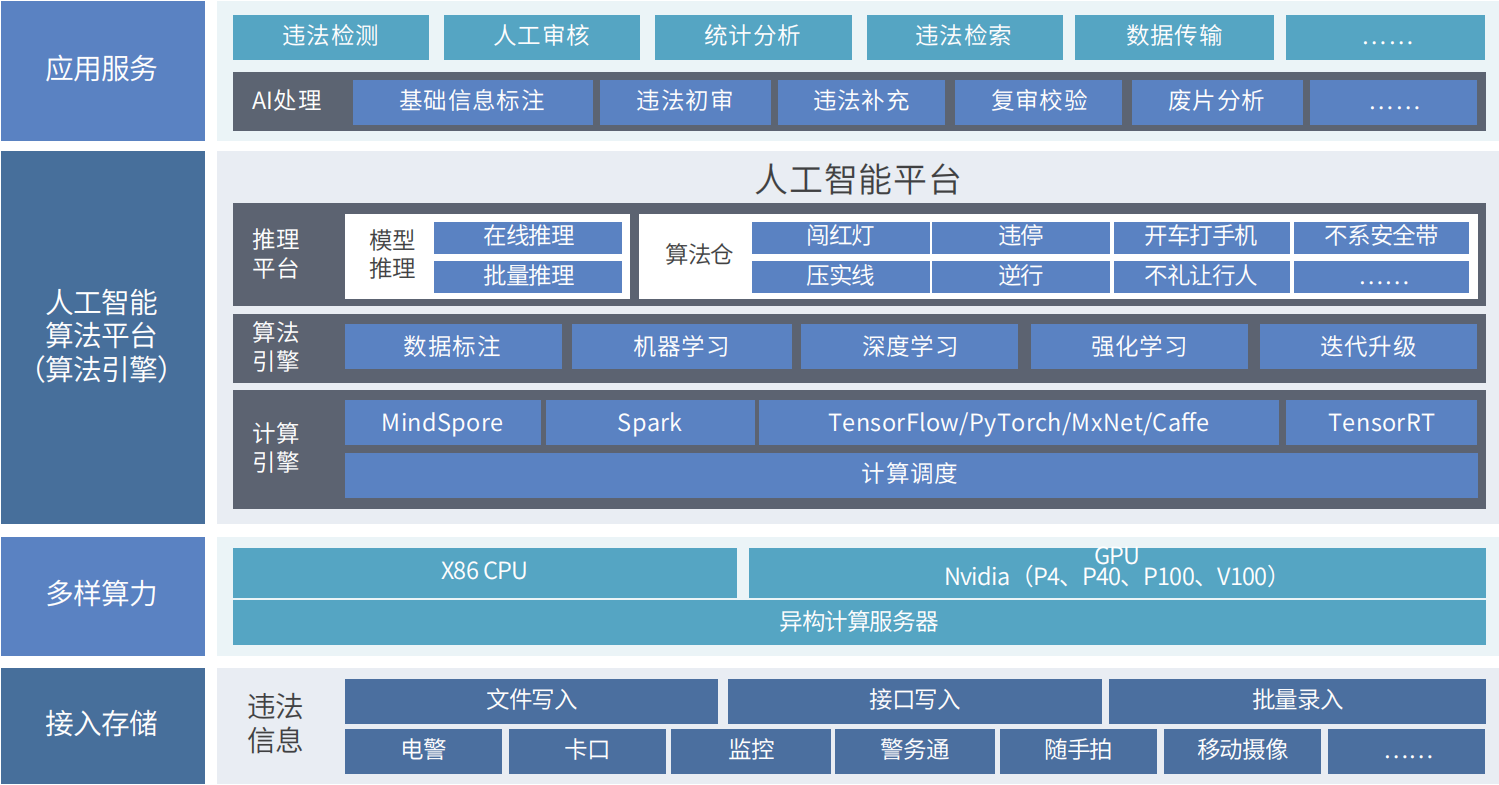The height and width of the screenshot is (785, 1499).
Task: Select the 违法检索 block
Action: click(x=964, y=37)
